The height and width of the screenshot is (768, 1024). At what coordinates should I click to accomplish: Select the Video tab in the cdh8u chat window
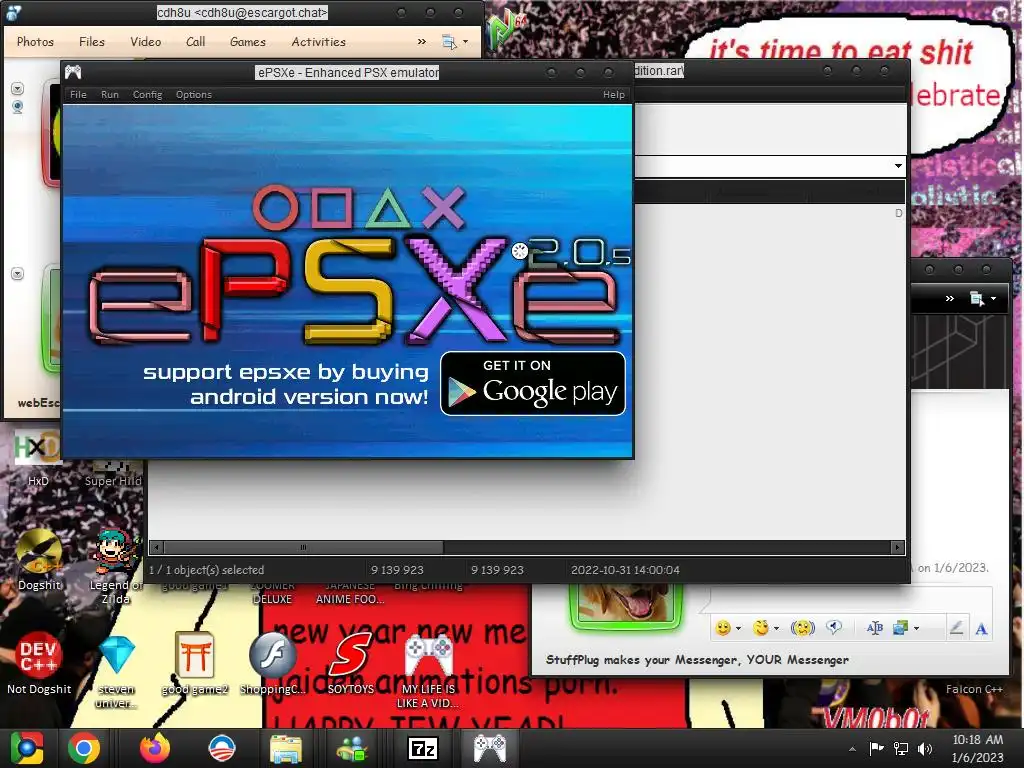tap(145, 42)
